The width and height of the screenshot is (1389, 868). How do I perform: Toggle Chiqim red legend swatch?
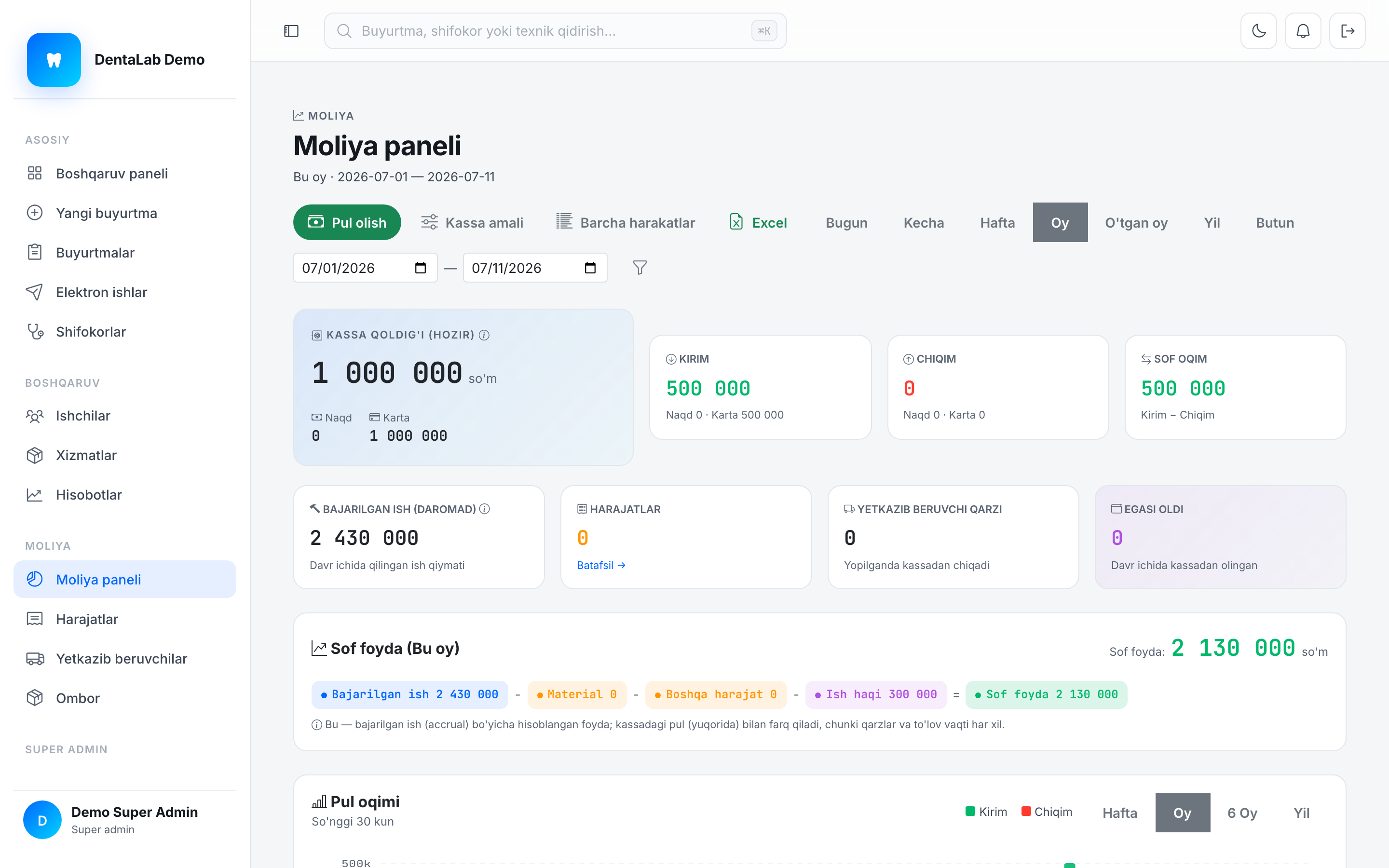pyautogui.click(x=1026, y=811)
